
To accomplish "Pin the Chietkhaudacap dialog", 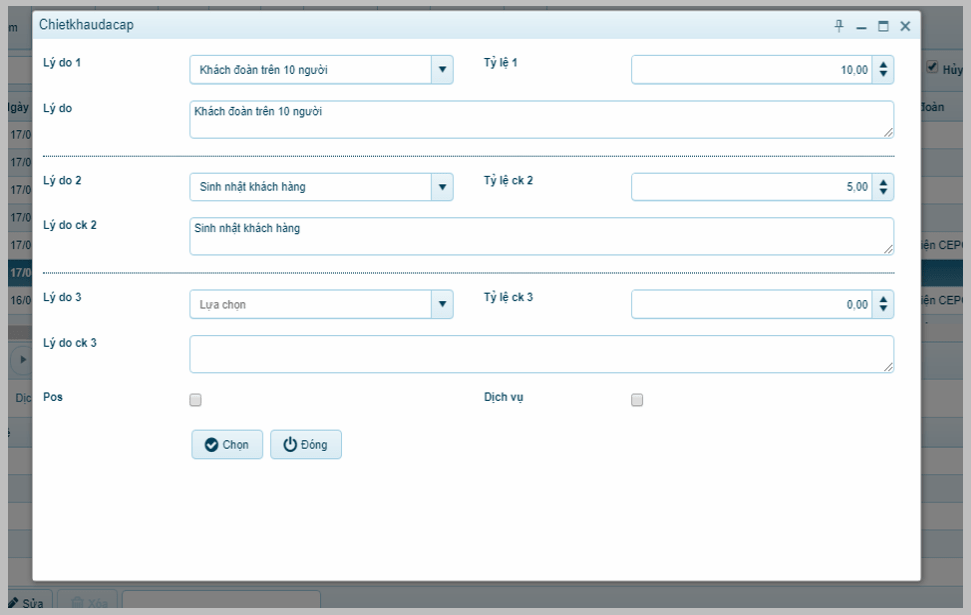I will tap(839, 26).
